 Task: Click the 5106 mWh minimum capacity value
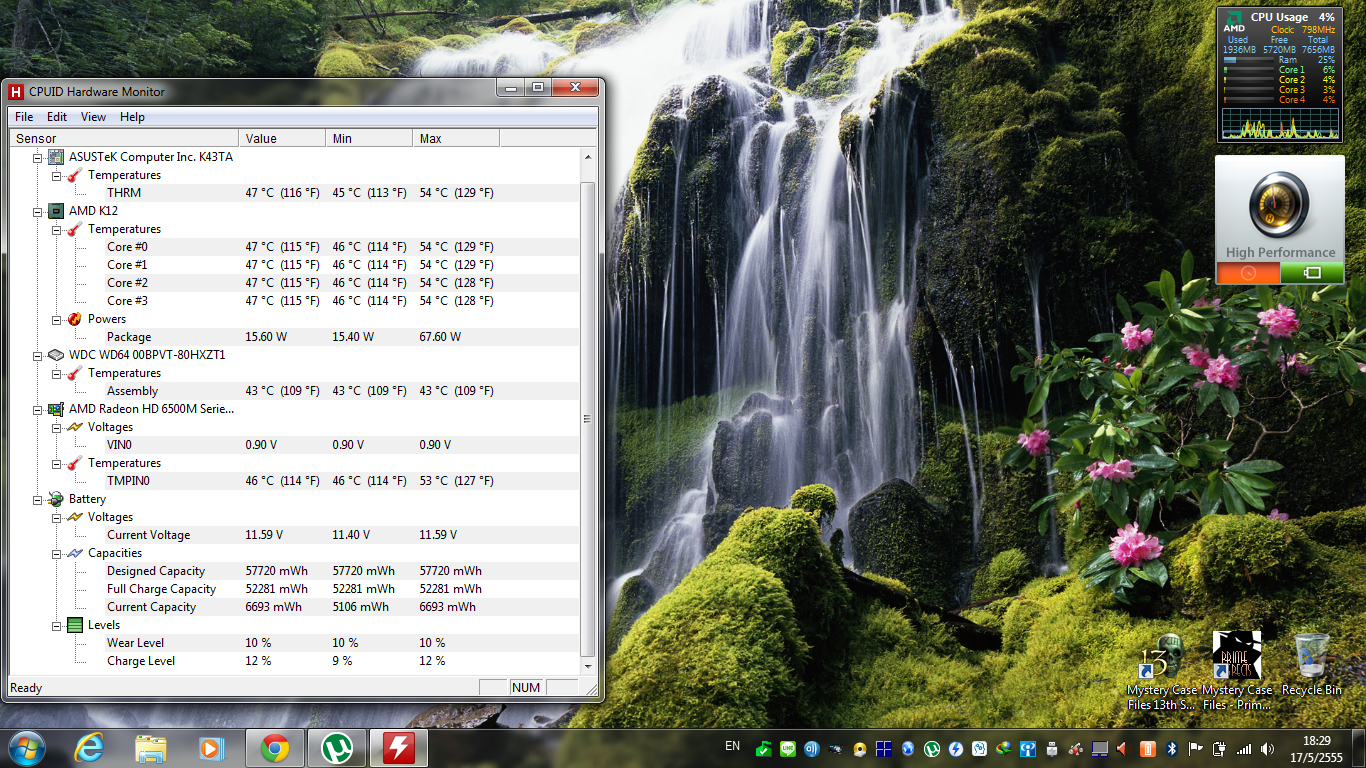coord(361,607)
